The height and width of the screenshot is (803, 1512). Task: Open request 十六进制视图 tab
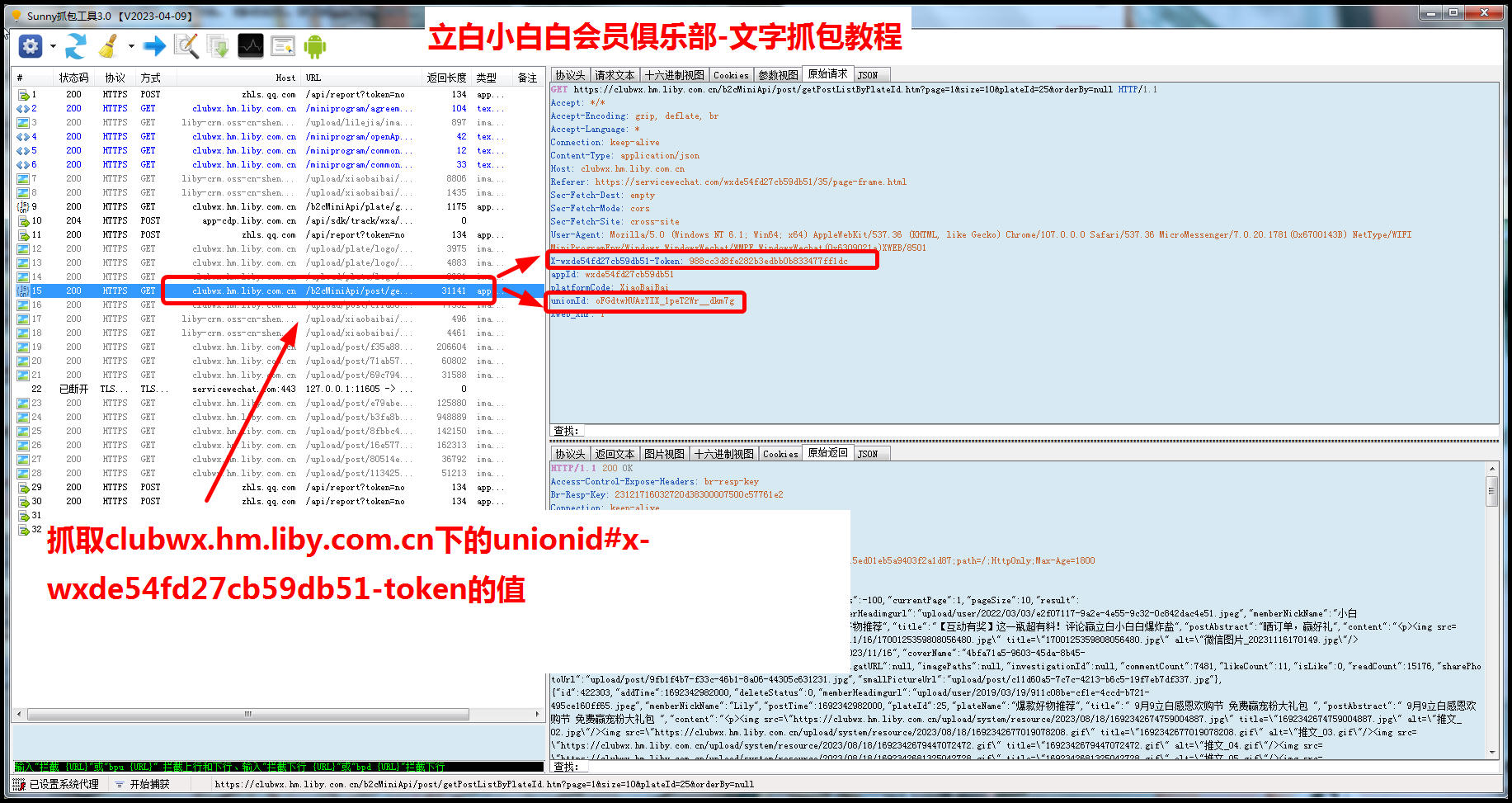pyautogui.click(x=675, y=75)
